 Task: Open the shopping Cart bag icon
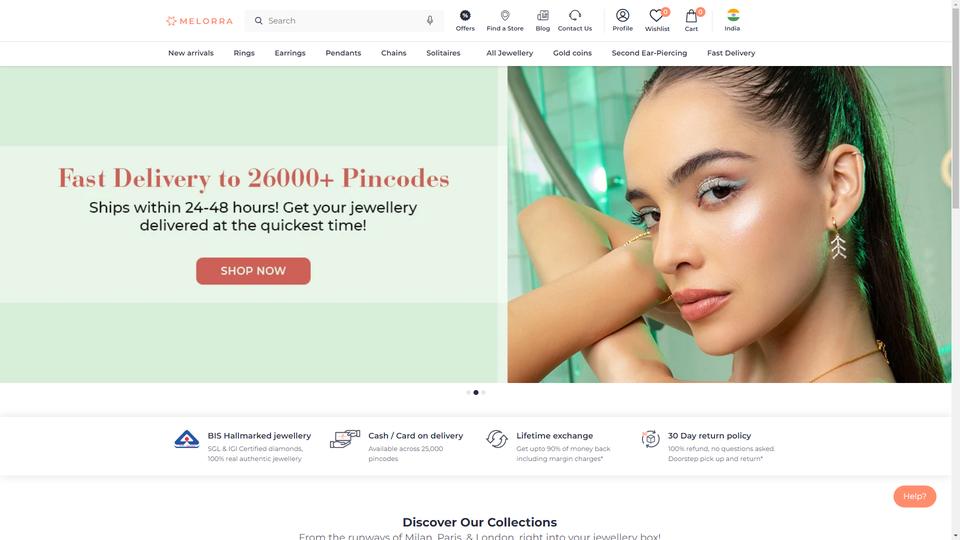[x=691, y=16]
